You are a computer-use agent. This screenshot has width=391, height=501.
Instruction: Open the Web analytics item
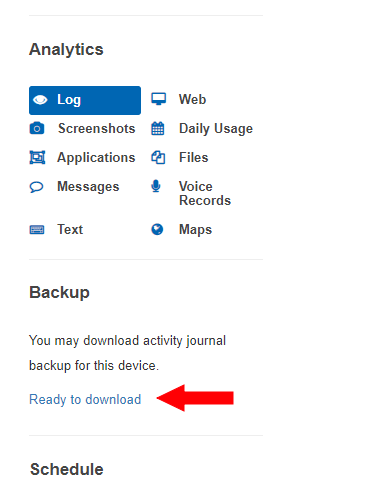point(192,99)
